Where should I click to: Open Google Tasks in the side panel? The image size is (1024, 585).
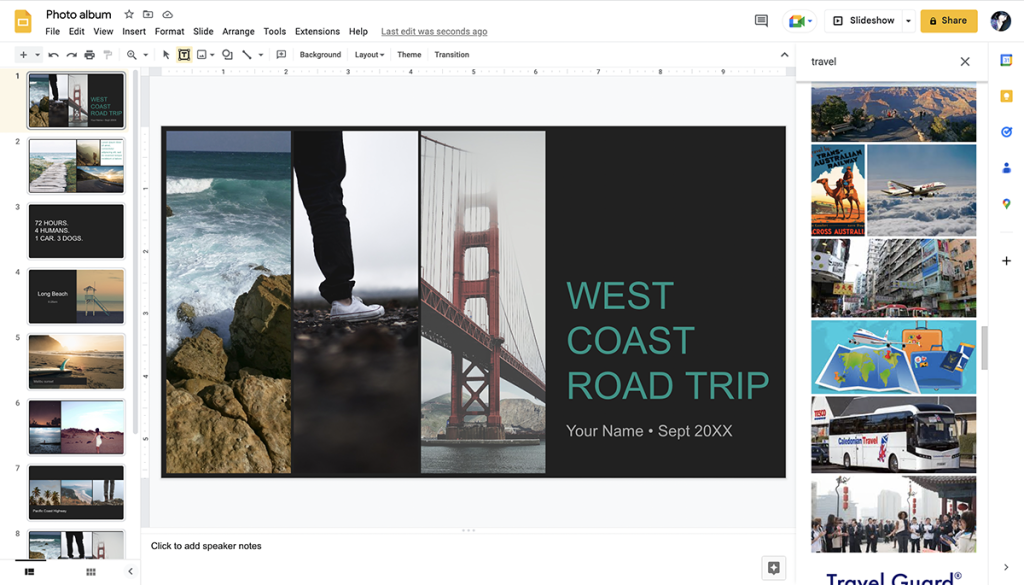(1006, 132)
